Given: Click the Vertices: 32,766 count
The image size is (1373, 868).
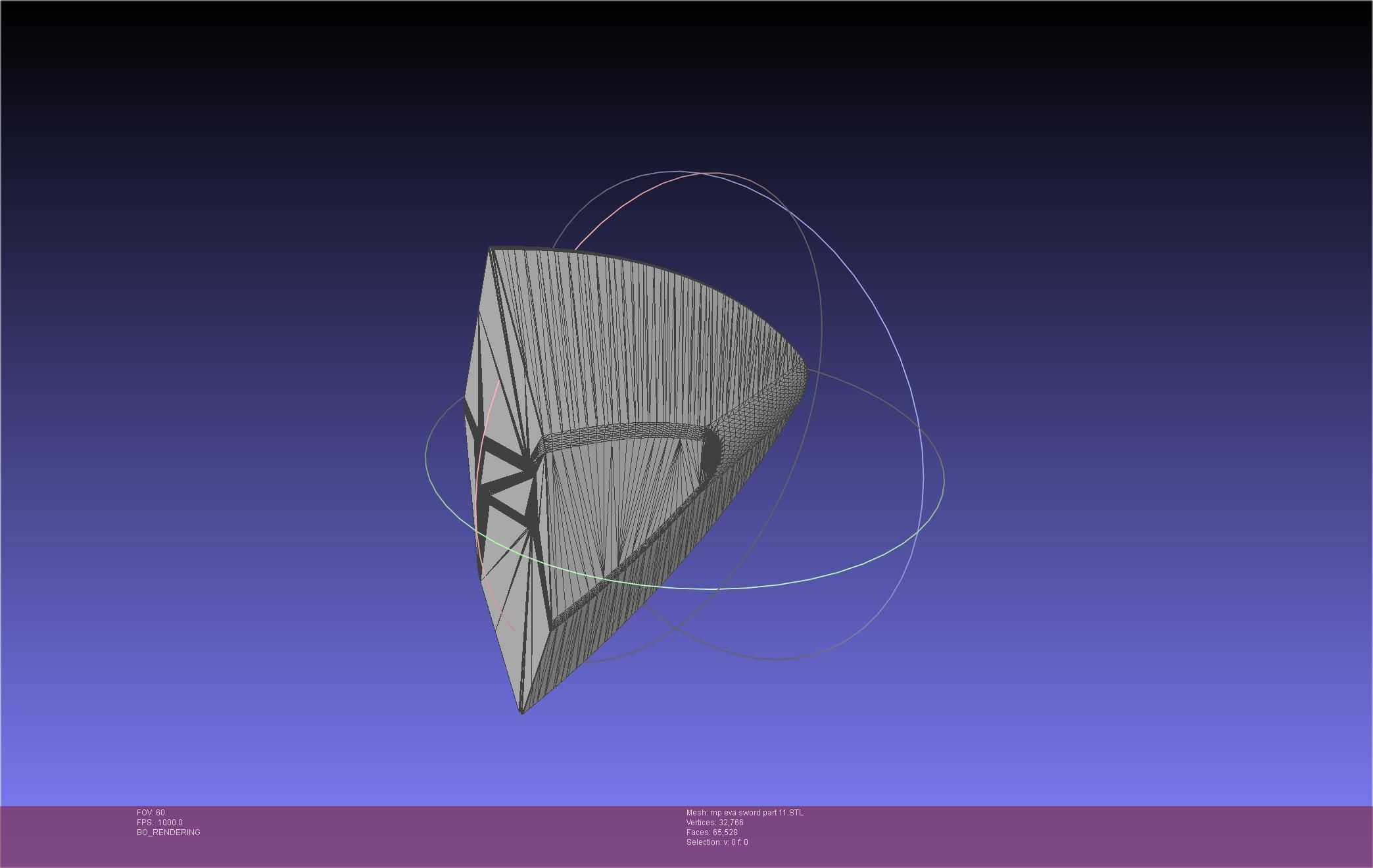Looking at the screenshot, I should click(x=714, y=823).
